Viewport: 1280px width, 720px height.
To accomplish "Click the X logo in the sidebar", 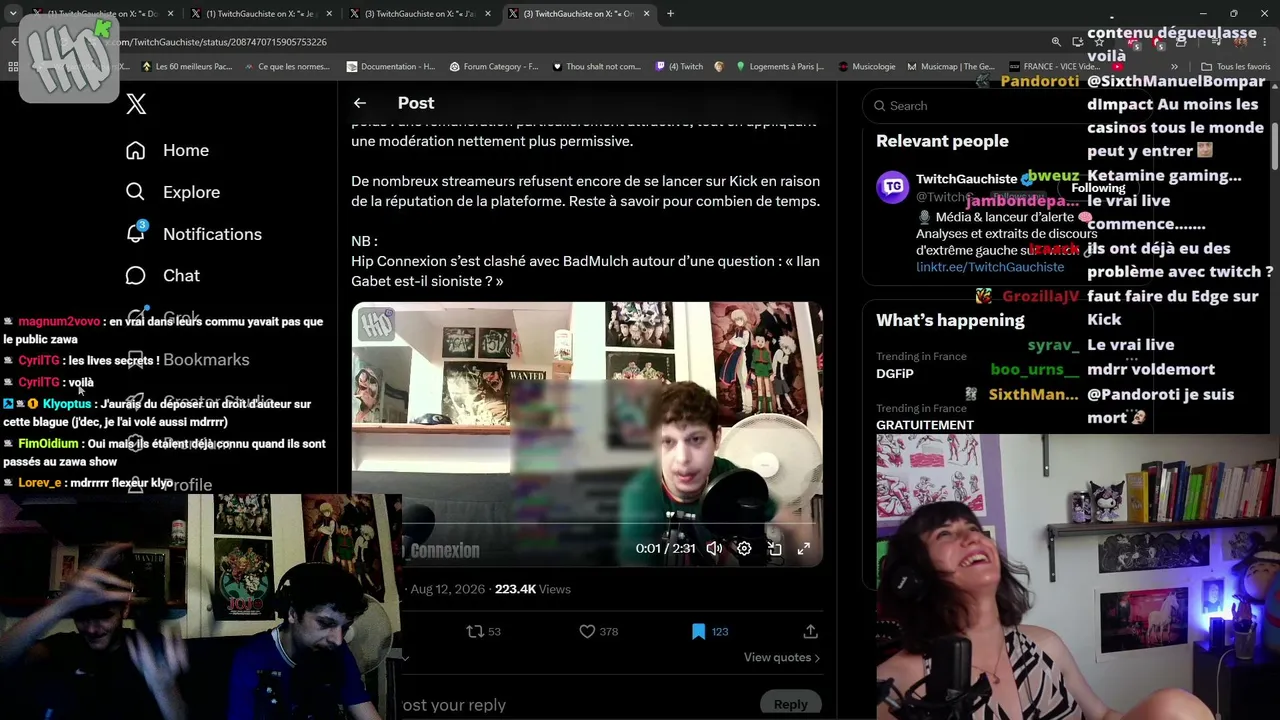I will coord(137,104).
